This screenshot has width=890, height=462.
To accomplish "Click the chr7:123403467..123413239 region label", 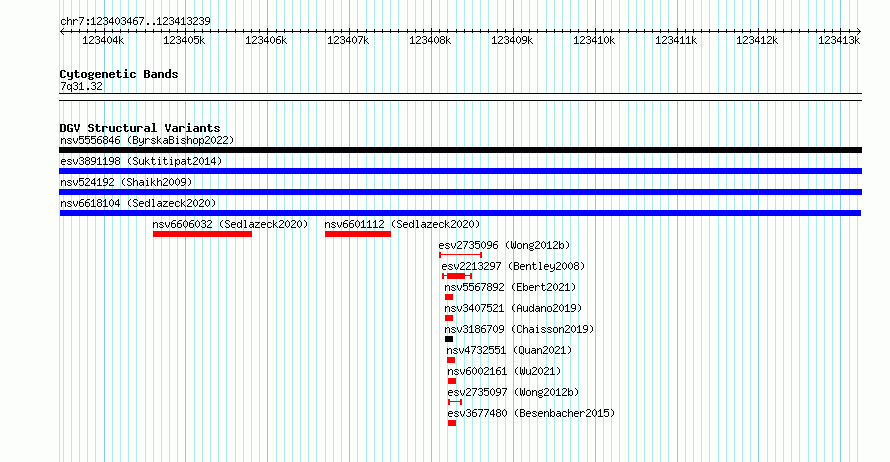I will coord(135,22).
